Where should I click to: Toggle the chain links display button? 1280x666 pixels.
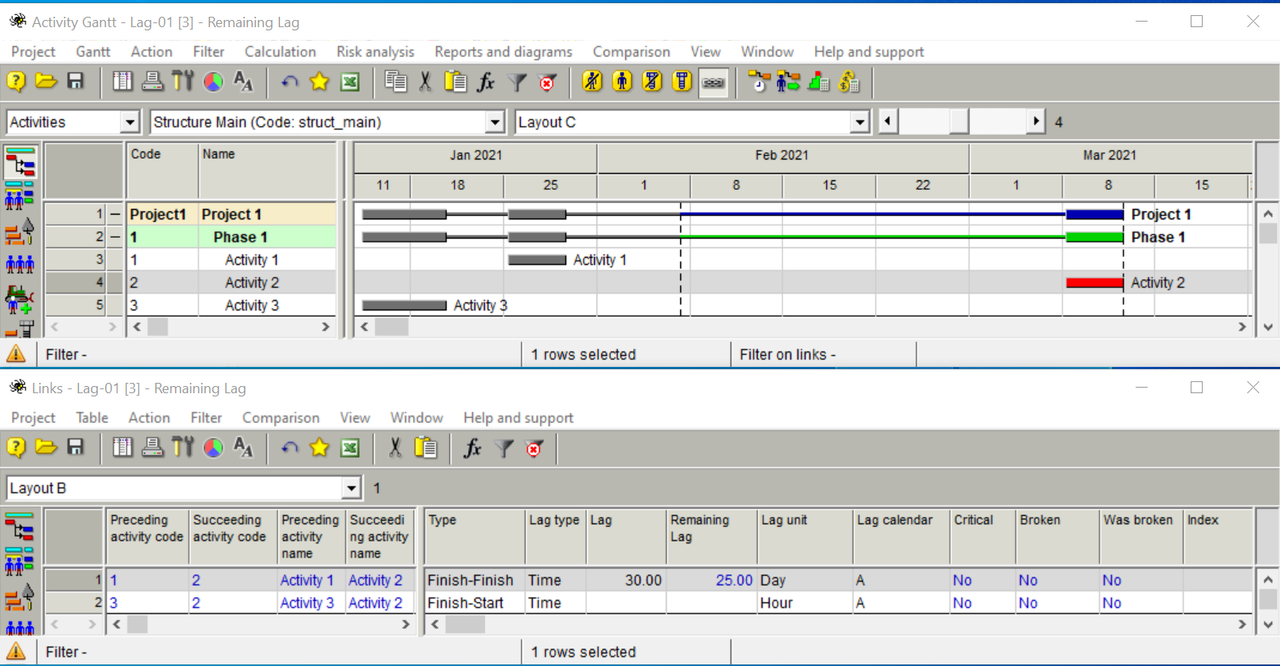(713, 82)
